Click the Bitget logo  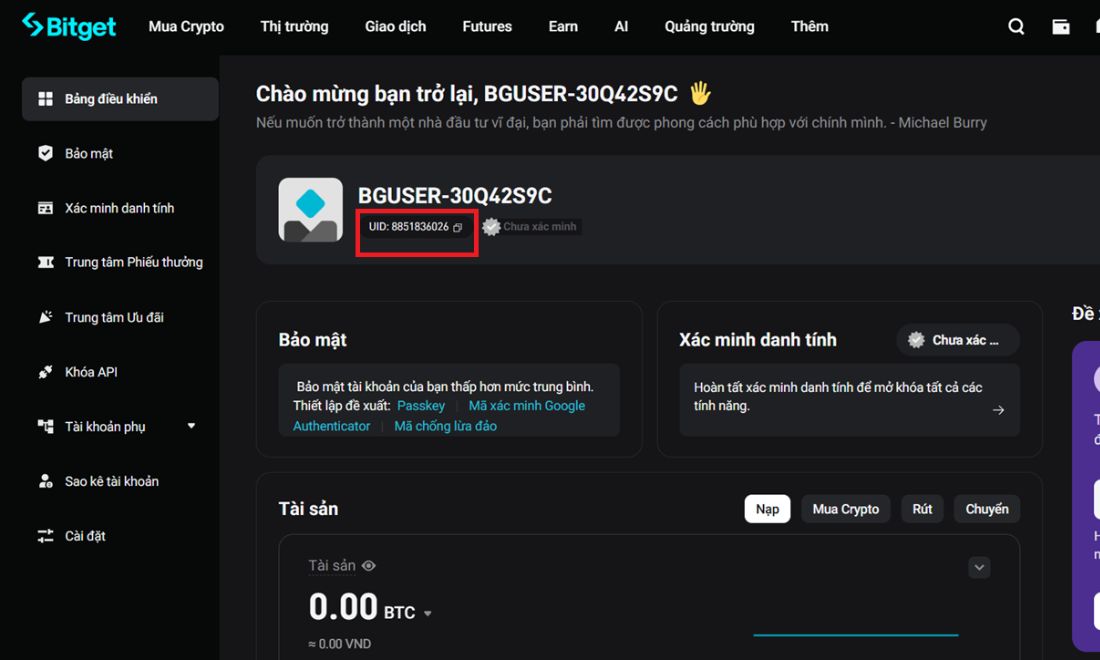(69, 26)
